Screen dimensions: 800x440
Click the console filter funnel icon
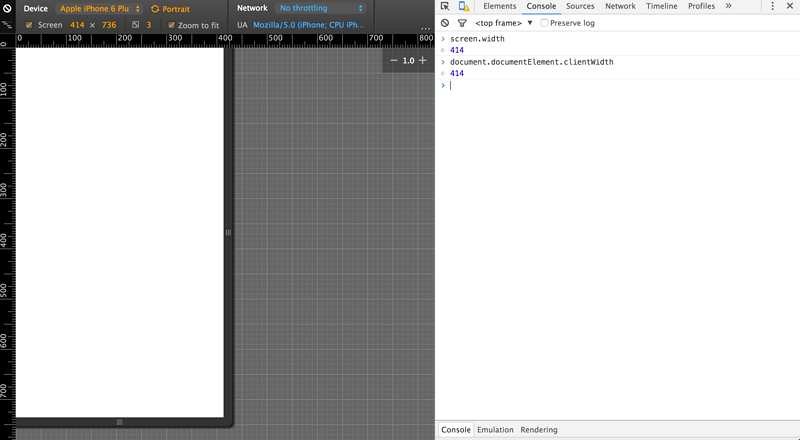pos(462,23)
